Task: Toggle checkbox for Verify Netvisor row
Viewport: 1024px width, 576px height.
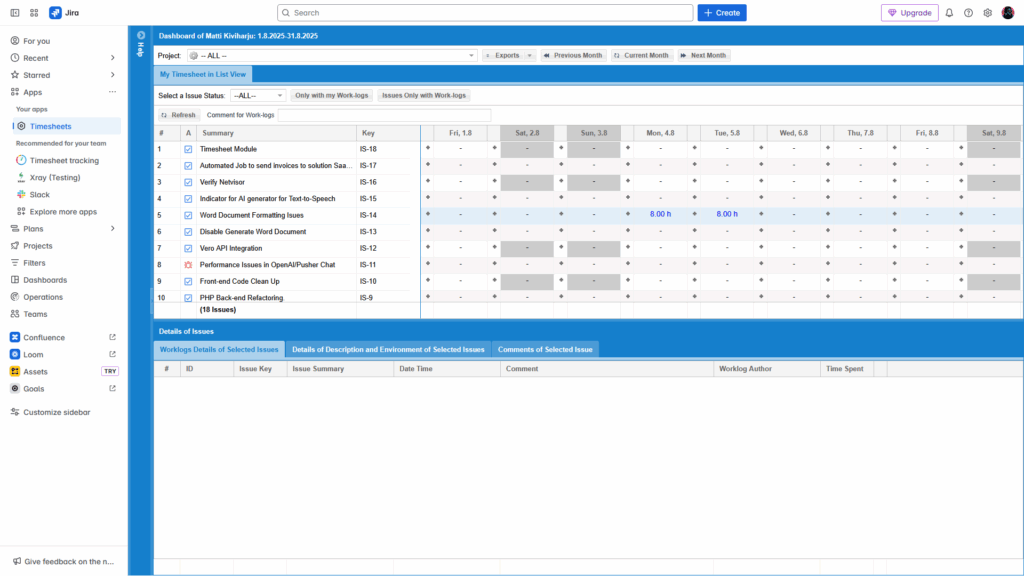Action: point(188,182)
